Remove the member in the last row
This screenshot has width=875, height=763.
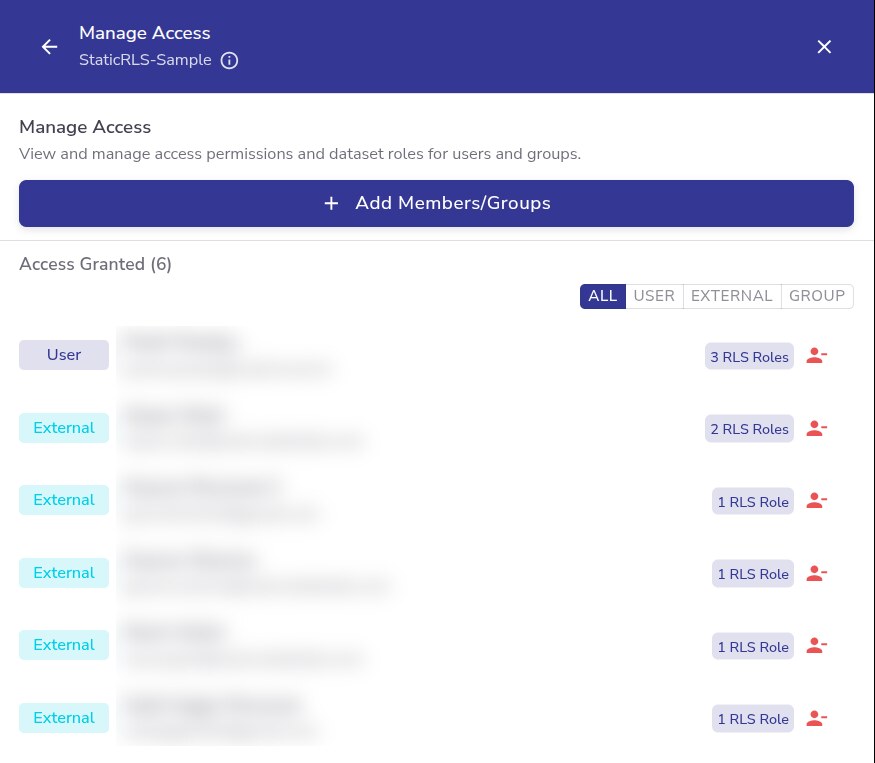pos(816,718)
